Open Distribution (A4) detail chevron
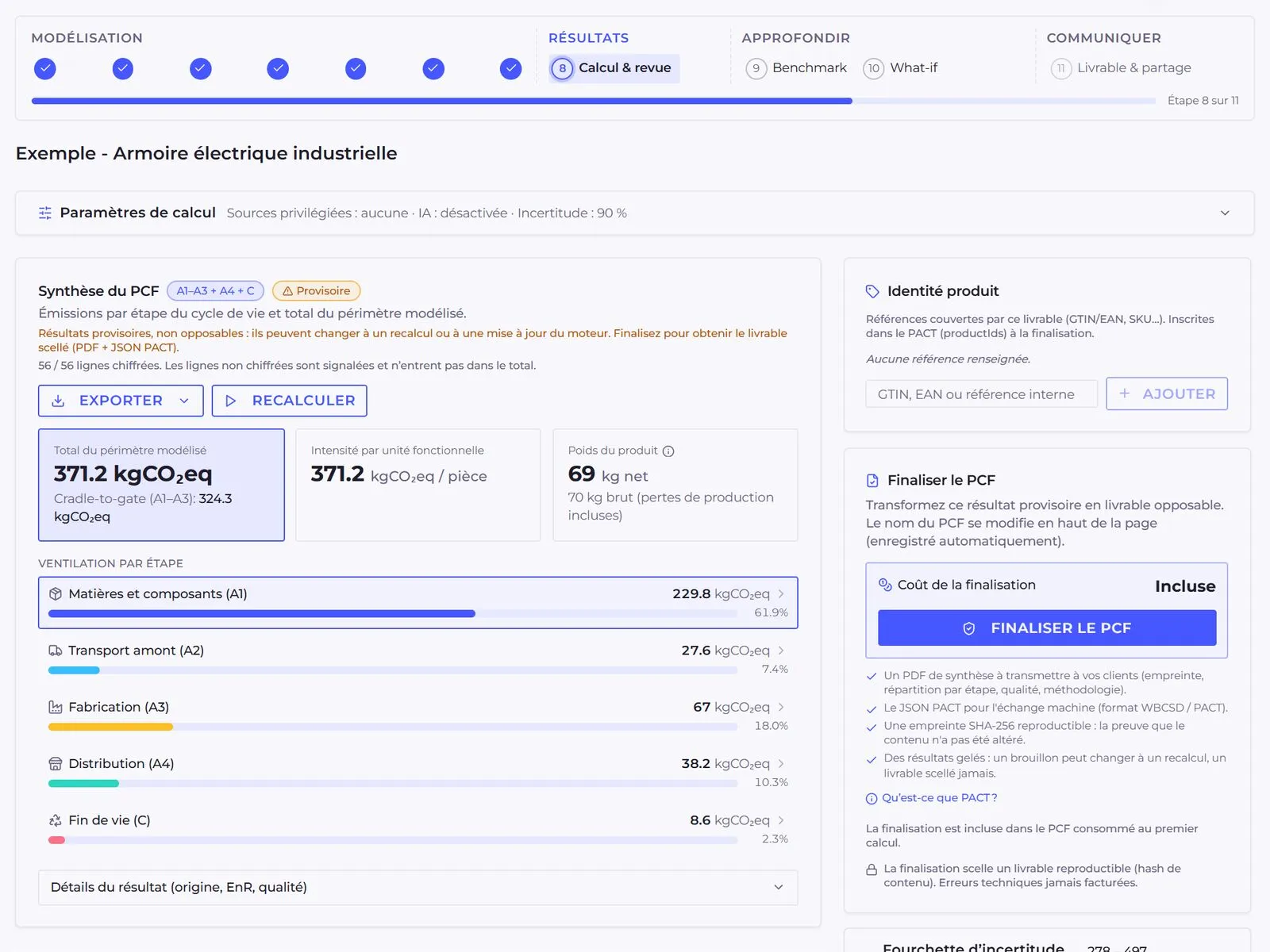 click(x=781, y=764)
